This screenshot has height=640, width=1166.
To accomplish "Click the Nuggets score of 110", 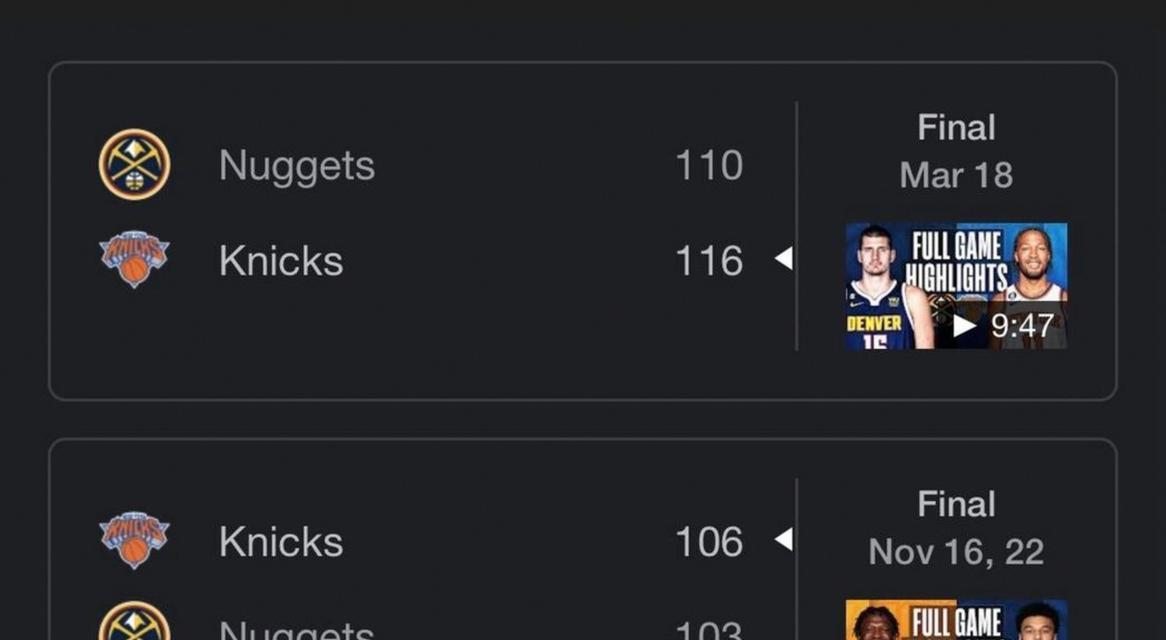I will pos(709,166).
